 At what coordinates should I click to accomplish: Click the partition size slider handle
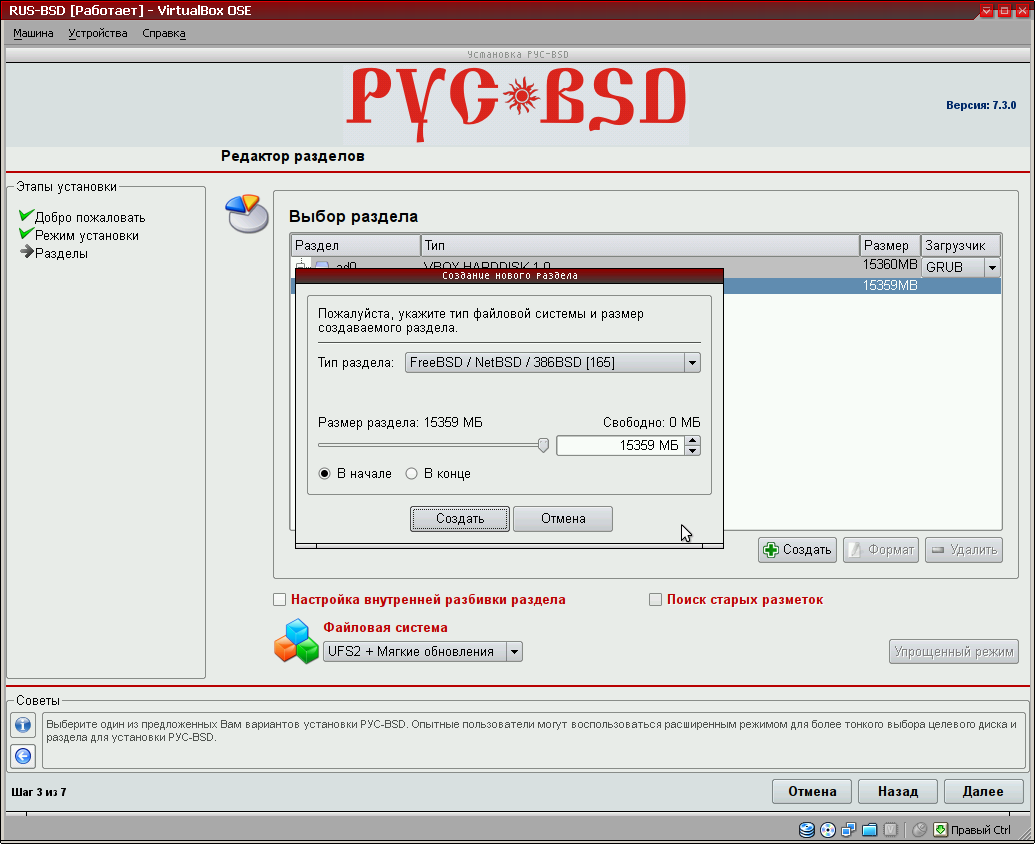point(543,445)
